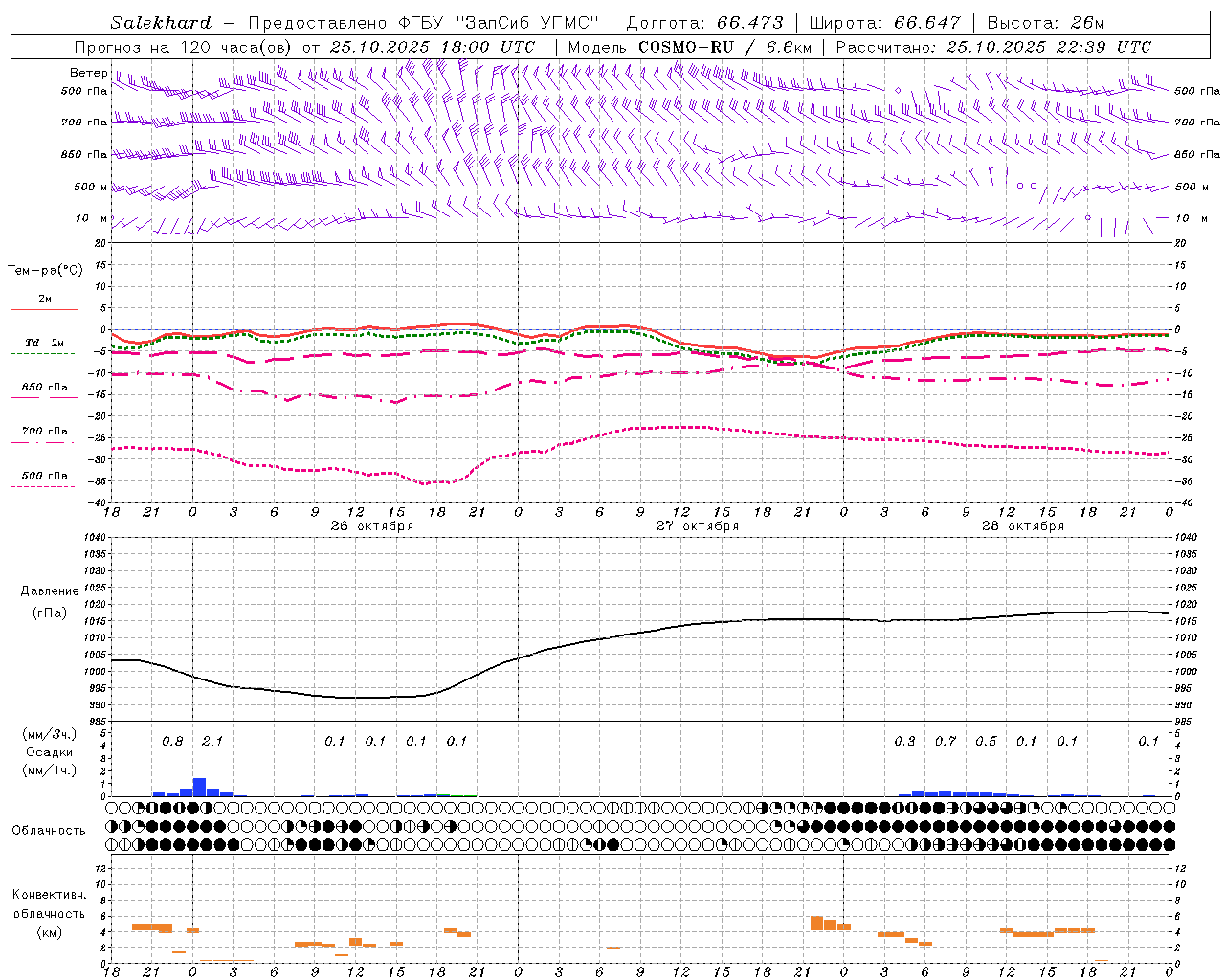1225x980 pixels.
Task: Click the '0.7' precipitation total value
Action: [946, 741]
